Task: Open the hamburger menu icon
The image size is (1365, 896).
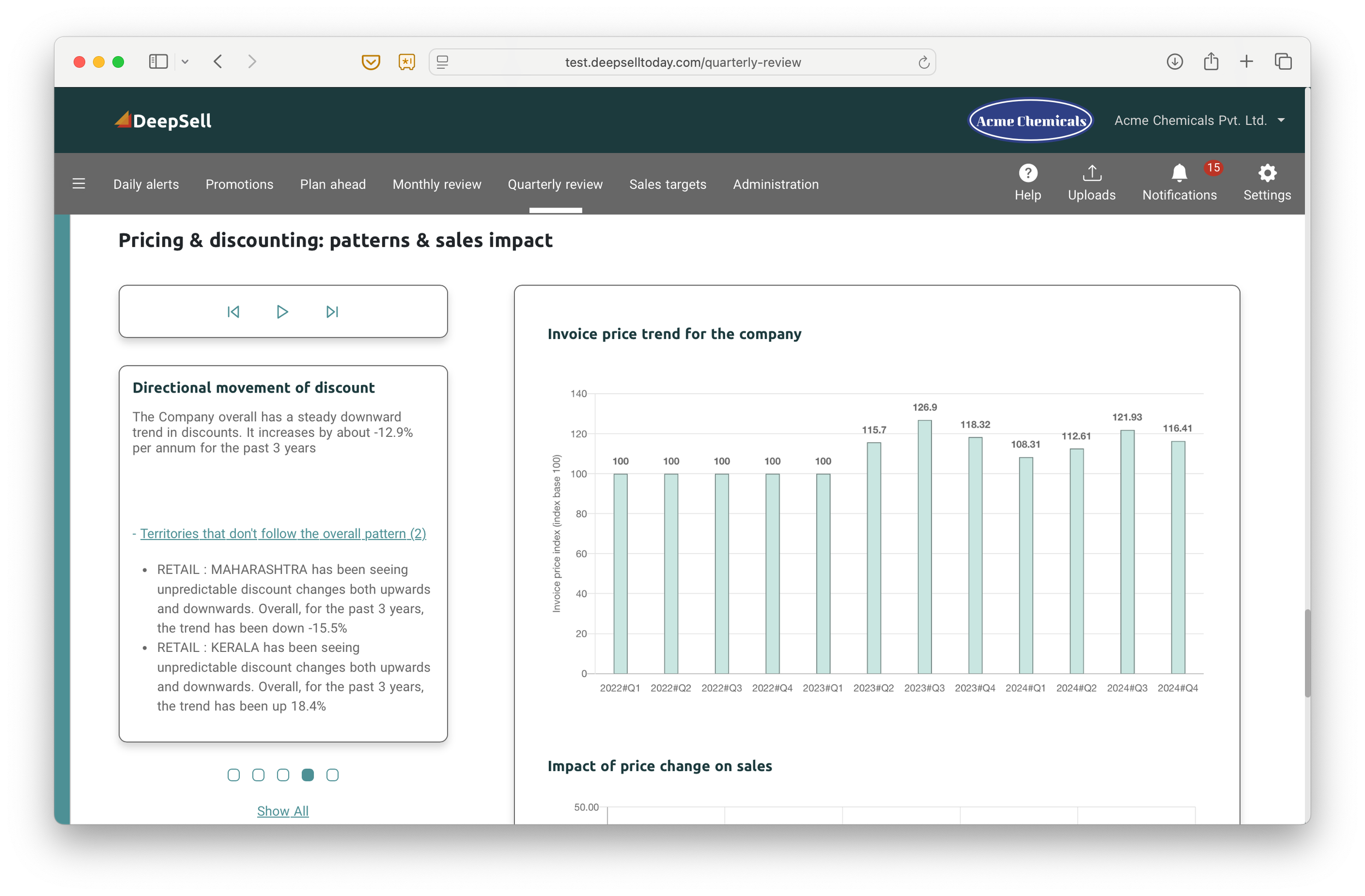Action: click(x=79, y=183)
